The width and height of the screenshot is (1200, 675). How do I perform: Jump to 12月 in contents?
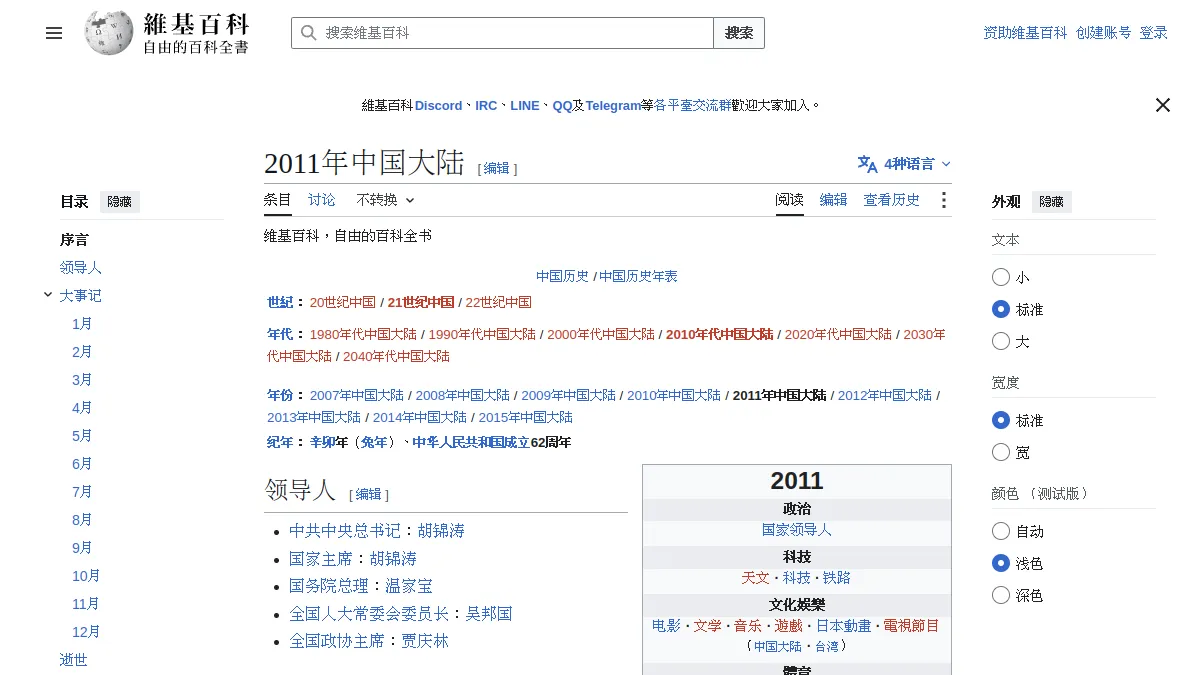86,632
